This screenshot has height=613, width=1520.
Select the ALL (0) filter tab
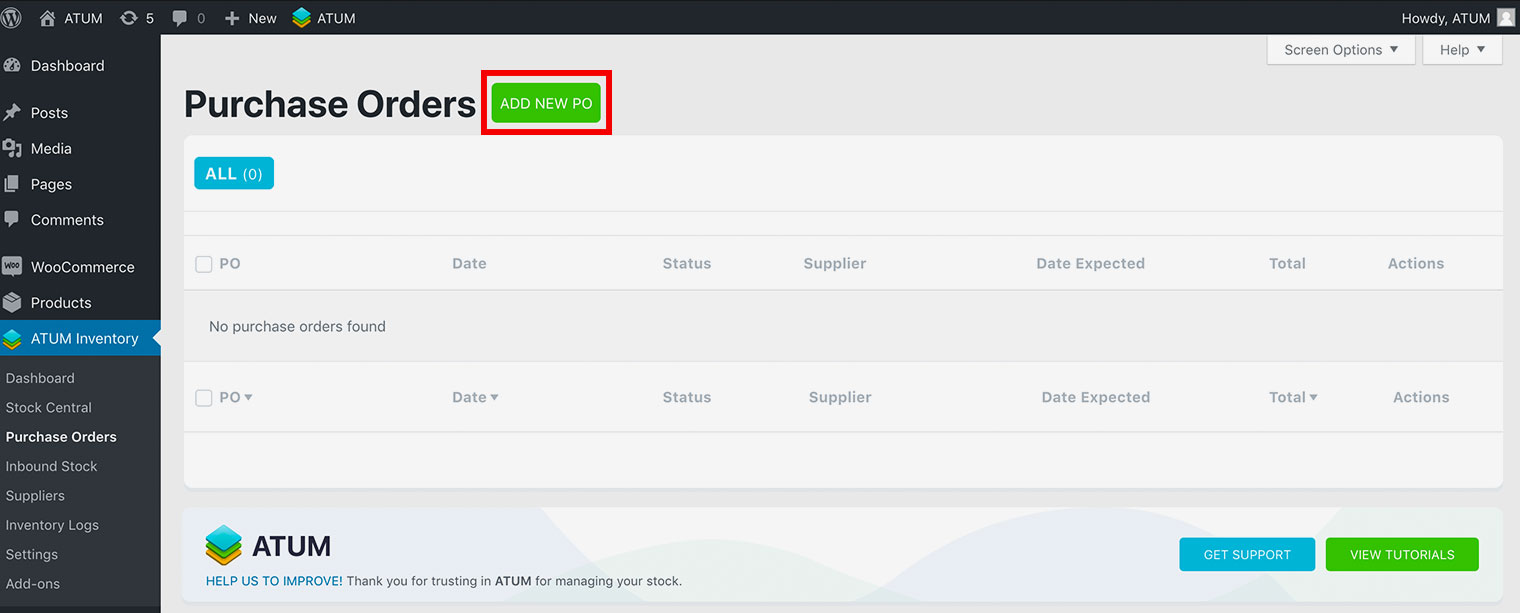(x=234, y=174)
